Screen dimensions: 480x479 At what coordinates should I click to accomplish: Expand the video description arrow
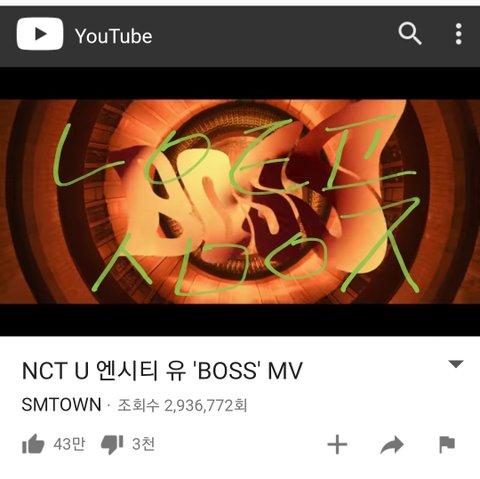pos(456,364)
